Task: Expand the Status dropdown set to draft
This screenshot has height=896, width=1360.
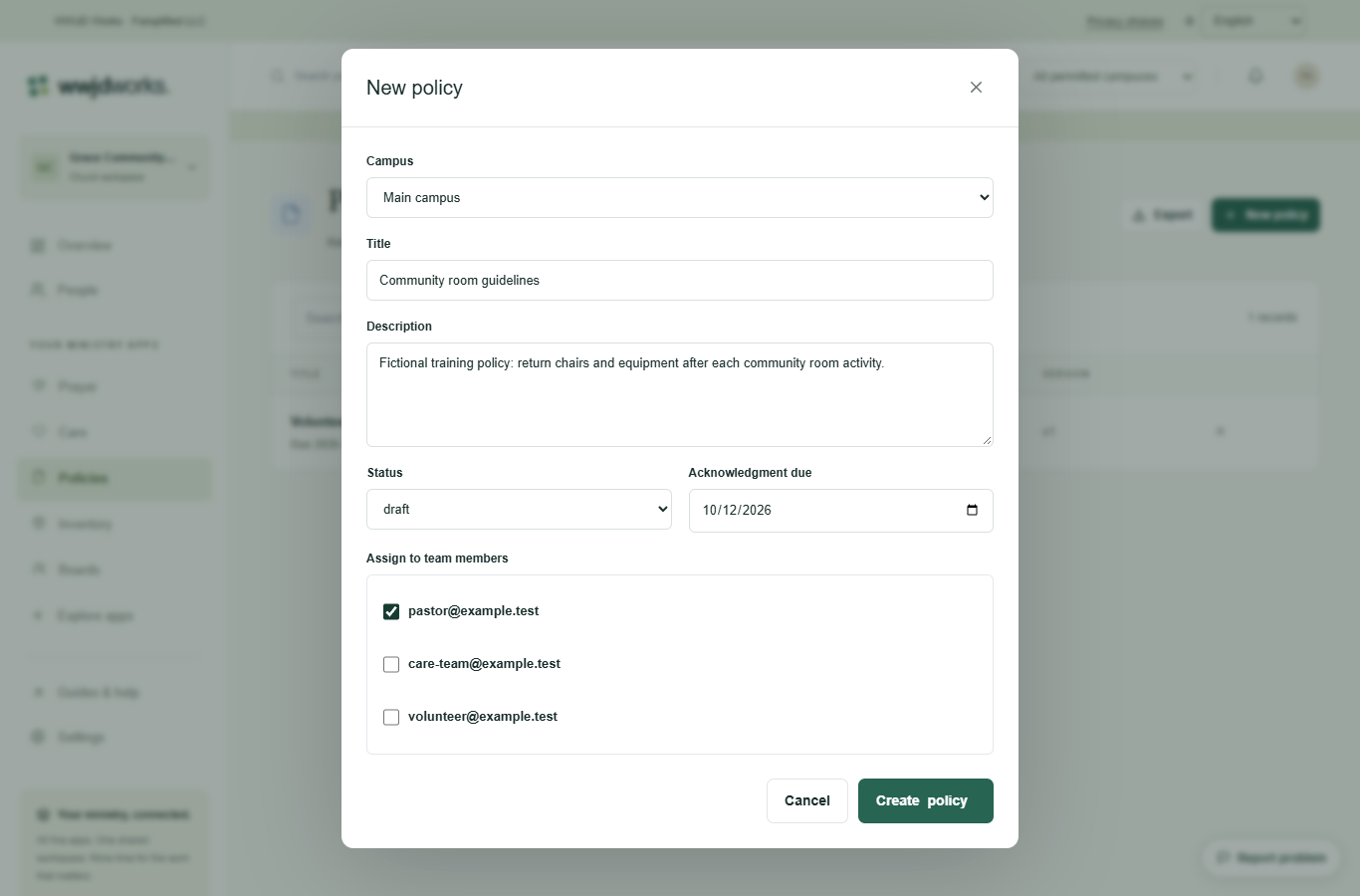Action: (x=519, y=509)
